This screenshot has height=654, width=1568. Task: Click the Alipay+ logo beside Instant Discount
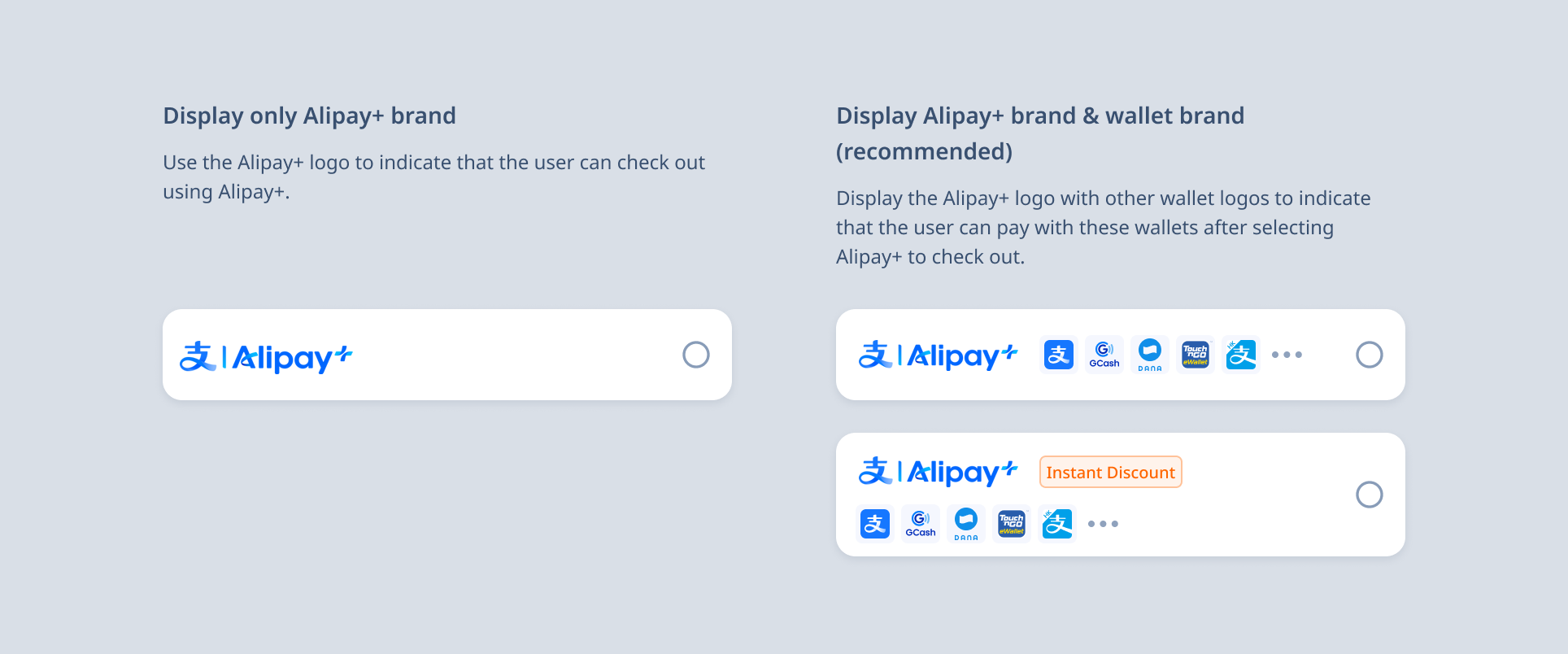pos(937,472)
